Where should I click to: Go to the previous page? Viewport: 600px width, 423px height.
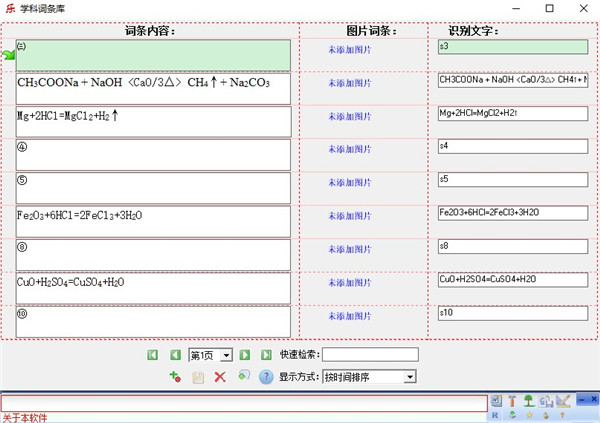coord(175,355)
